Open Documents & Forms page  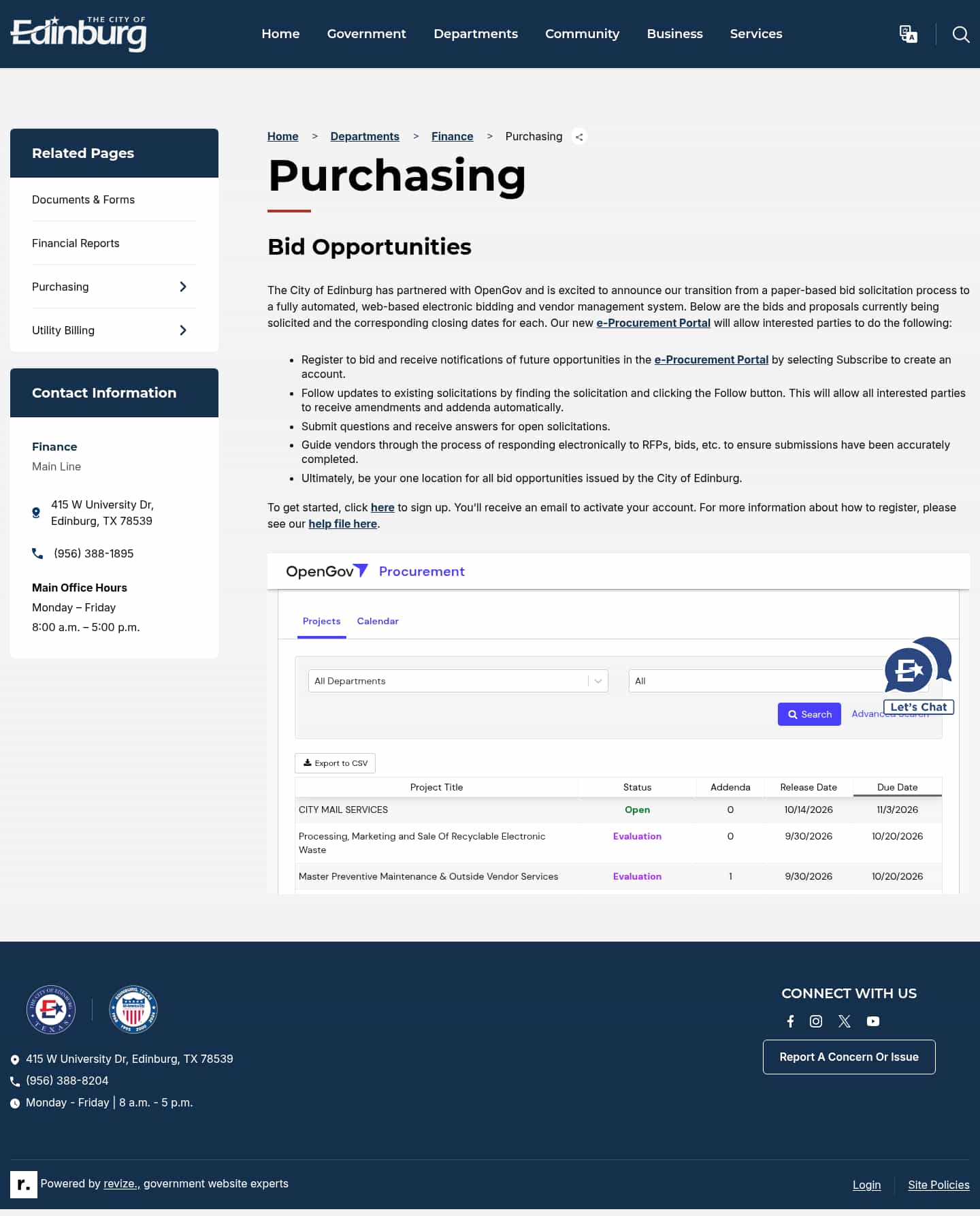click(x=83, y=199)
